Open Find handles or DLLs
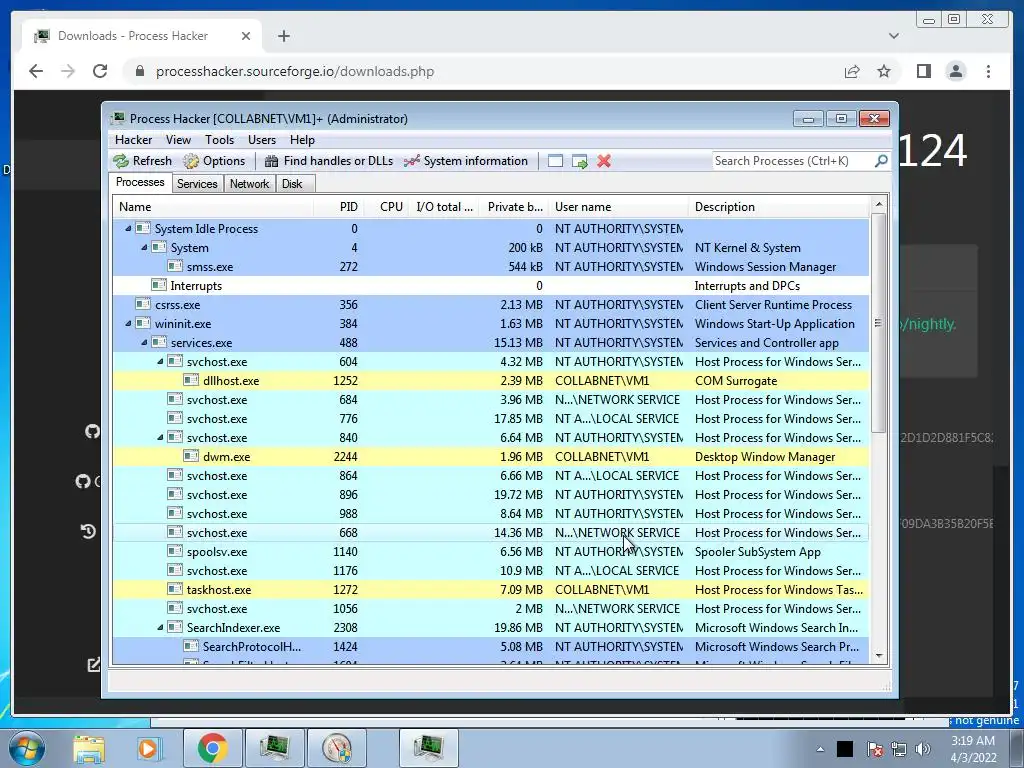 pyautogui.click(x=328, y=161)
